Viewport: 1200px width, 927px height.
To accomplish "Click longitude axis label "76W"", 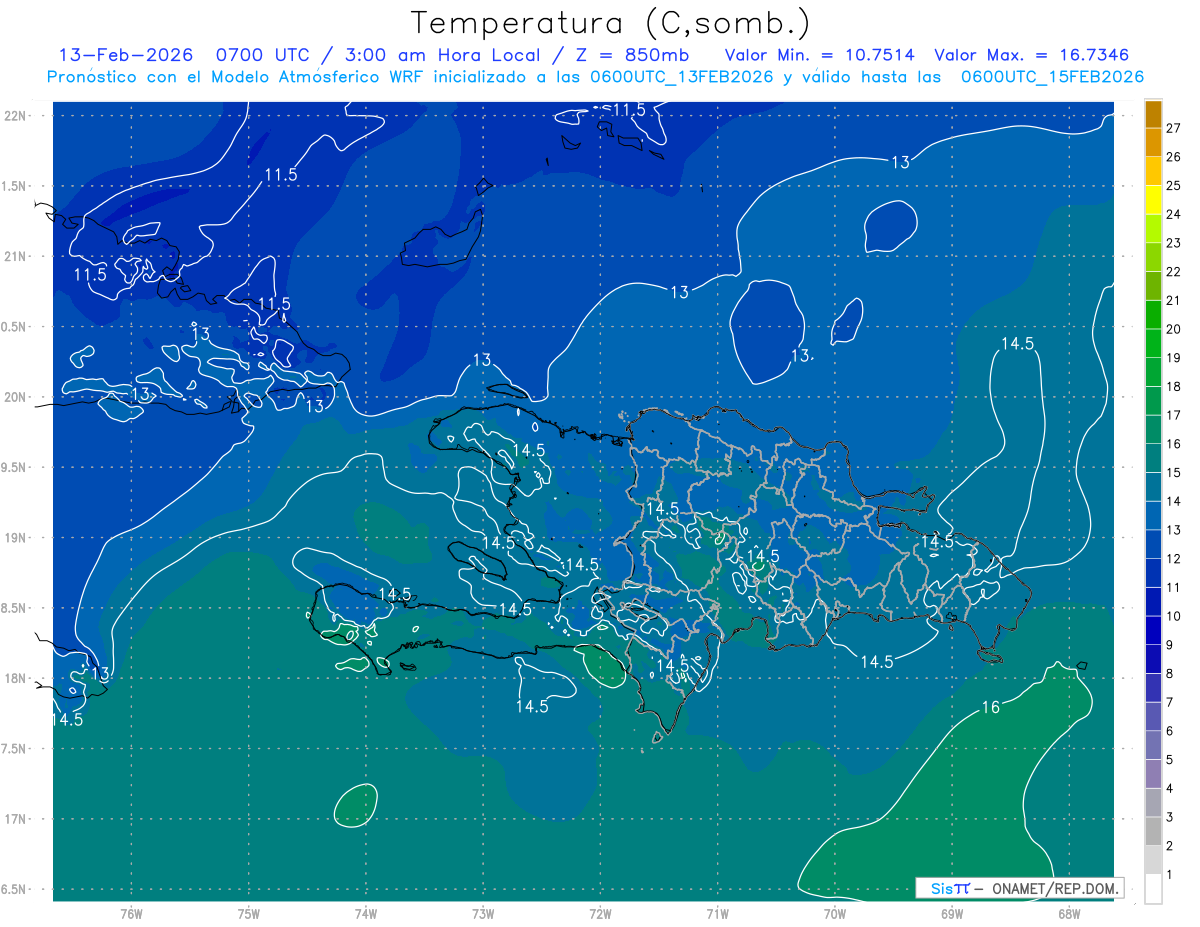I will coord(131,914).
